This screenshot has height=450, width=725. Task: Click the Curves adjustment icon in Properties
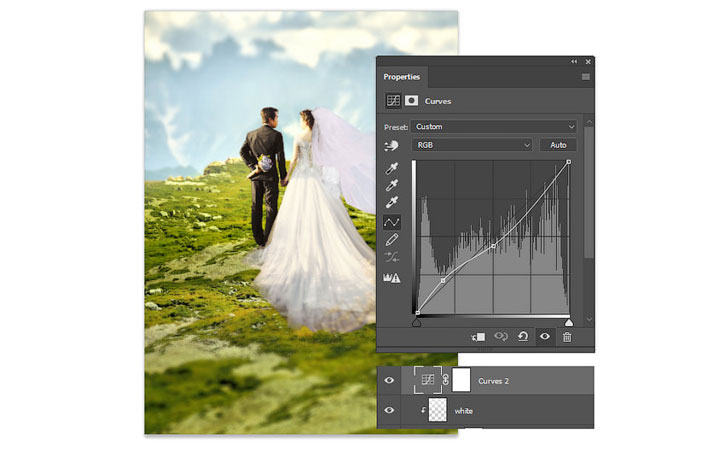(393, 100)
